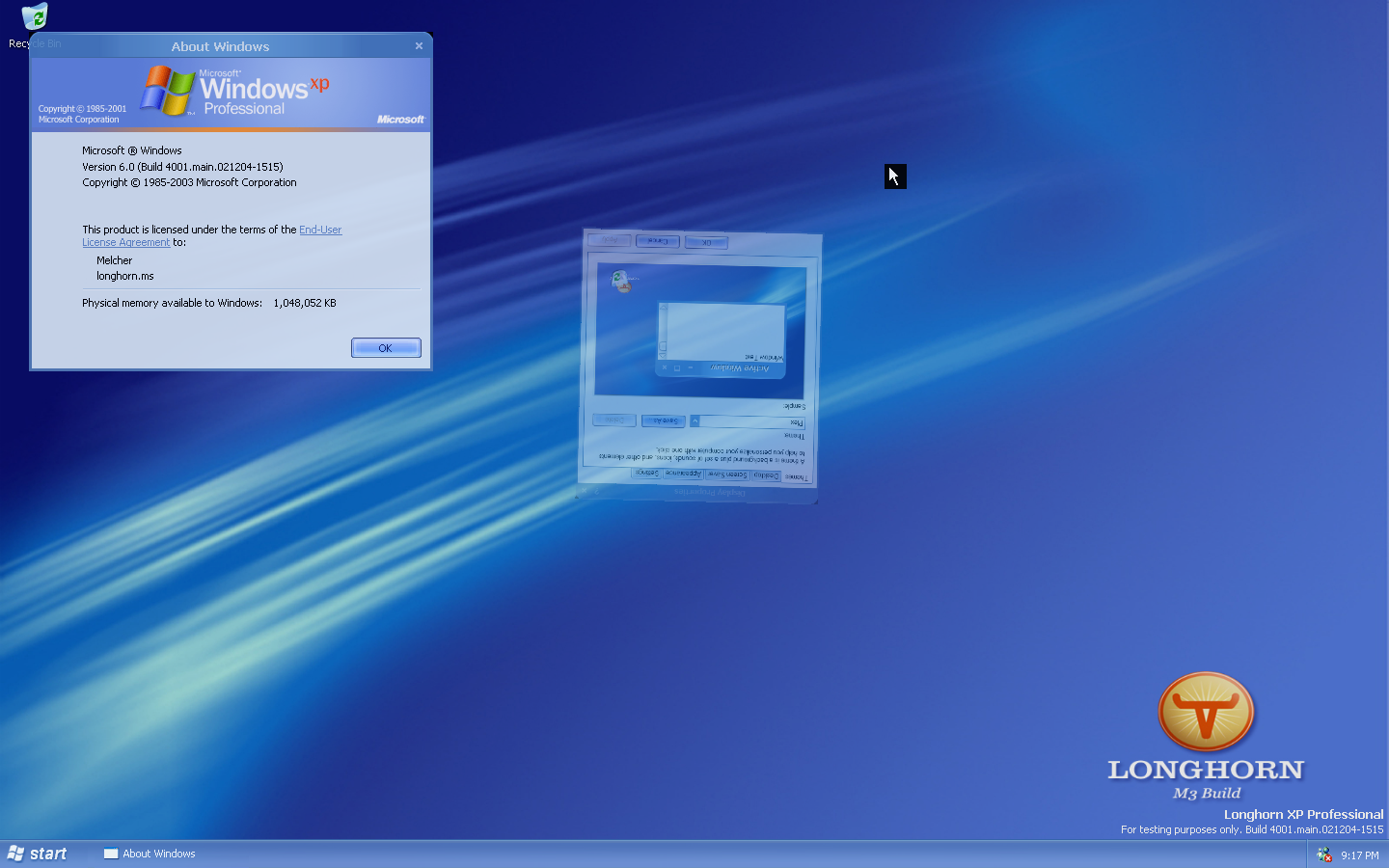Click the Windows Messenger tray icon
The height and width of the screenshot is (868, 1389).
click(x=1324, y=854)
